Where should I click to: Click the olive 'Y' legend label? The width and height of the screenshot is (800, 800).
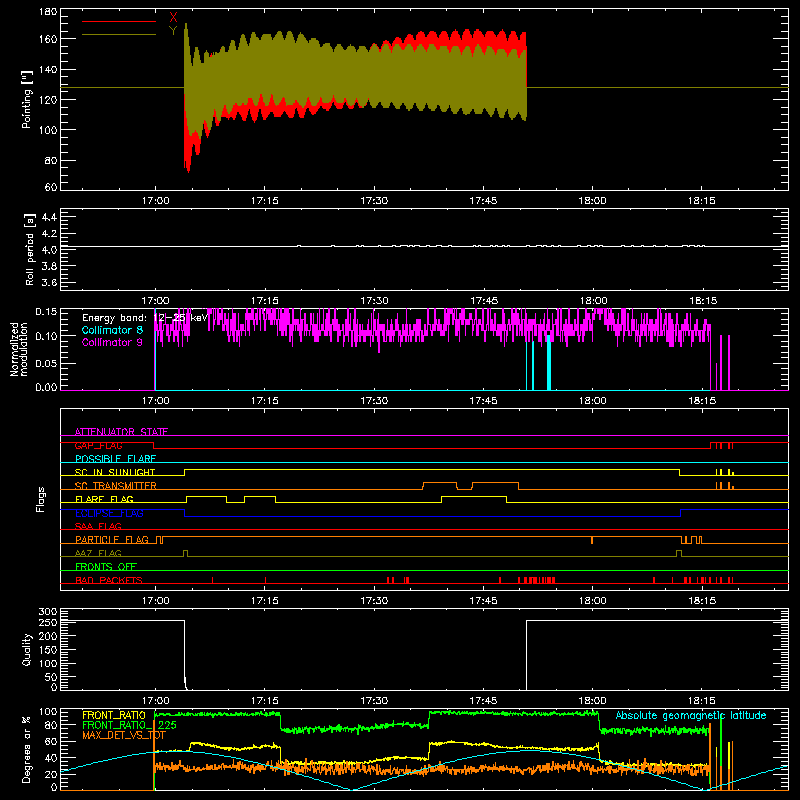click(173, 31)
